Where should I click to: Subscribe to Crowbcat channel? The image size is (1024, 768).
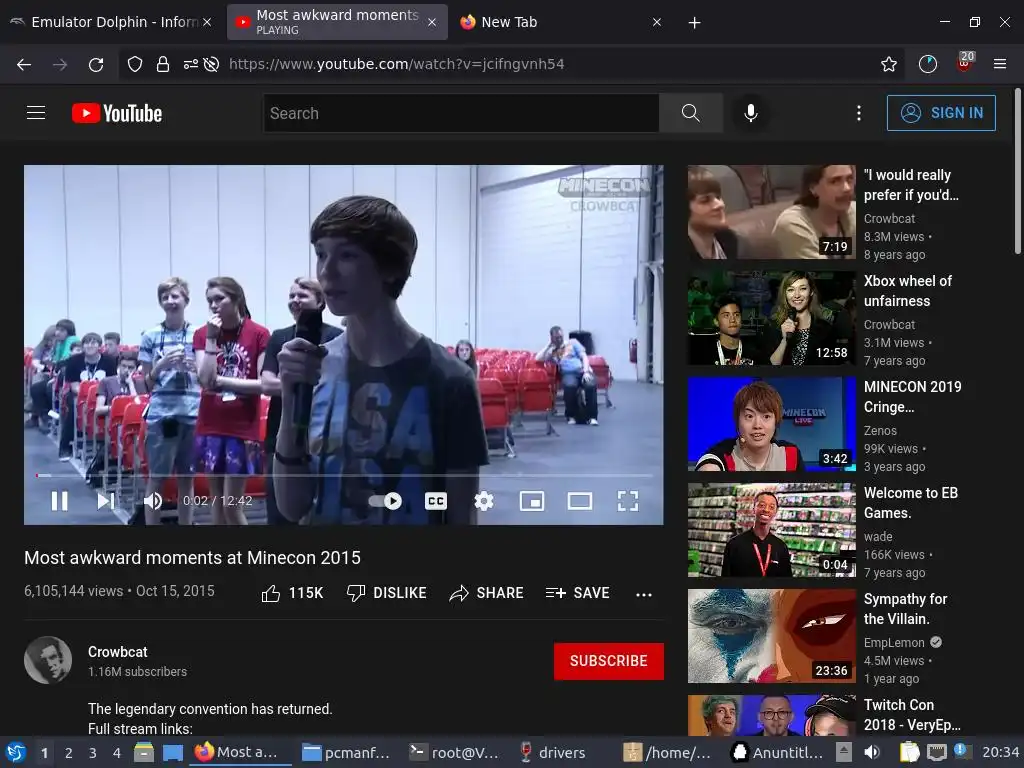(x=609, y=661)
